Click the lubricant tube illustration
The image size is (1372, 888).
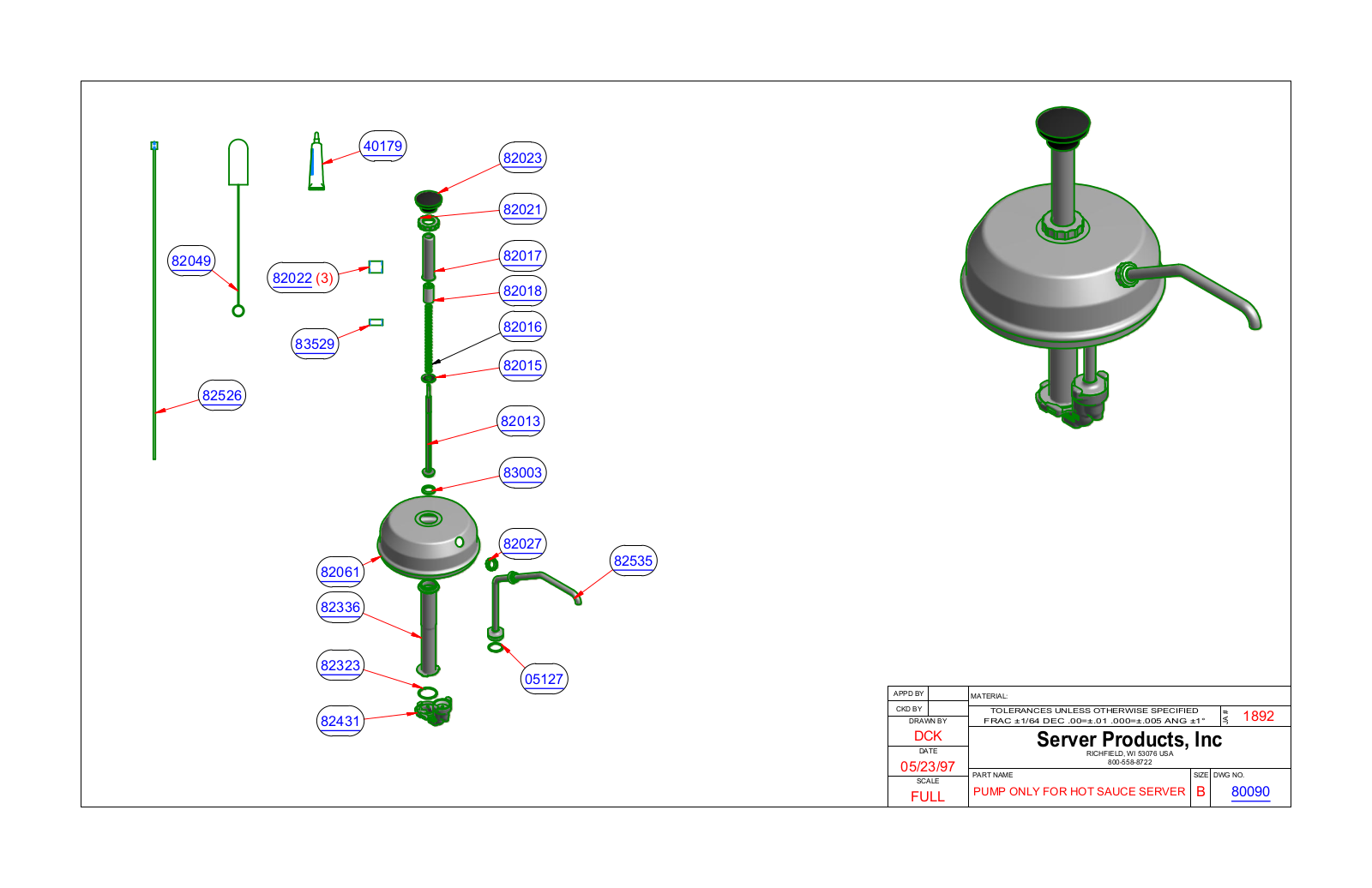pos(316,161)
